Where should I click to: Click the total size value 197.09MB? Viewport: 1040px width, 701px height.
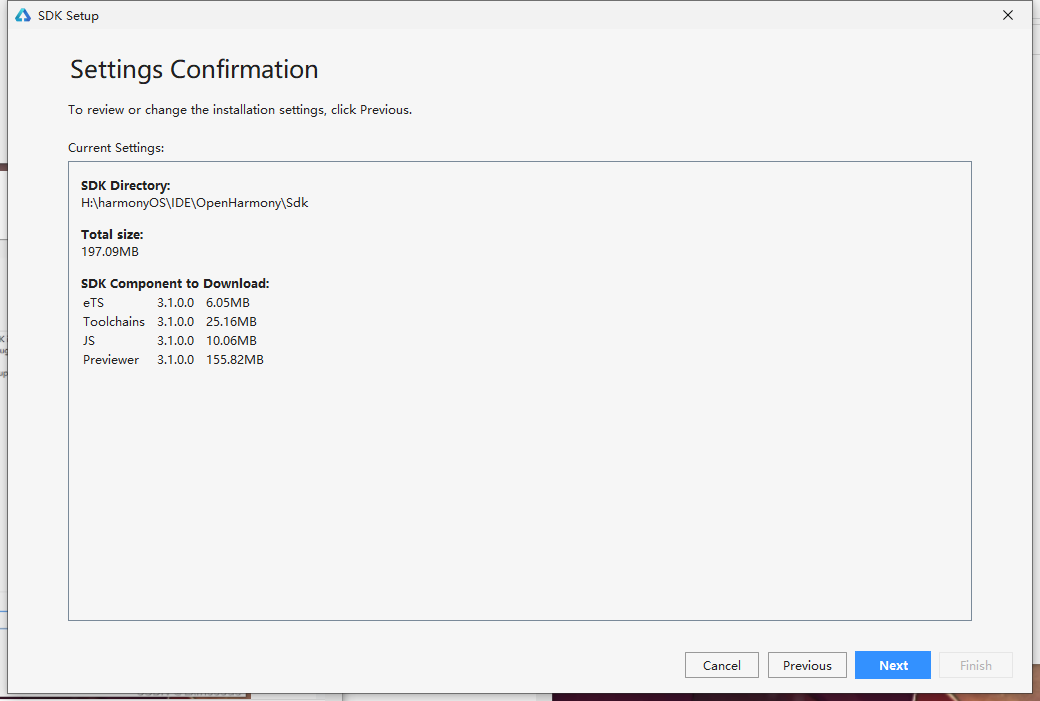(x=109, y=252)
